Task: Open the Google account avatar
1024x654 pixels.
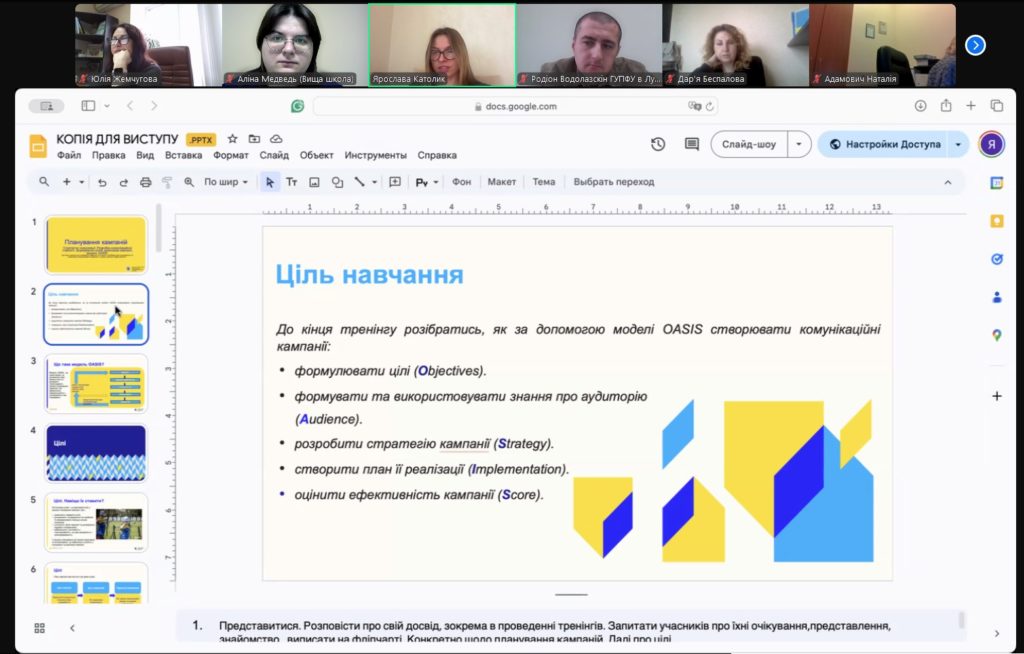Action: pos(991,144)
